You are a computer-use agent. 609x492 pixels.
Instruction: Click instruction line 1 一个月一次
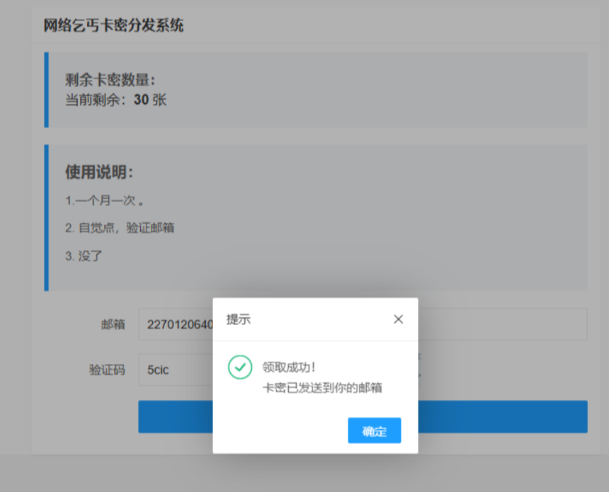click(x=105, y=200)
